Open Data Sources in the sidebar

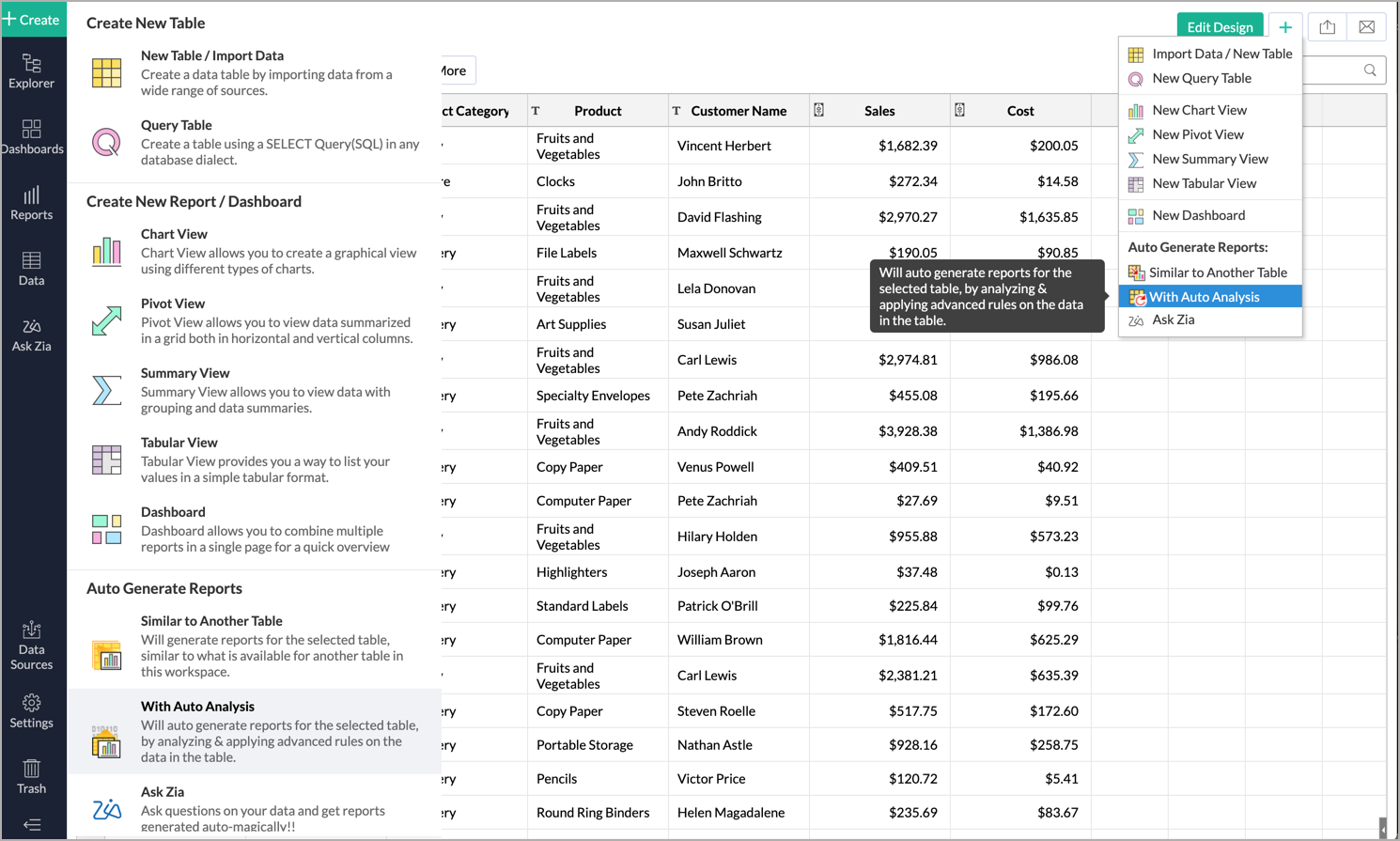tap(32, 646)
